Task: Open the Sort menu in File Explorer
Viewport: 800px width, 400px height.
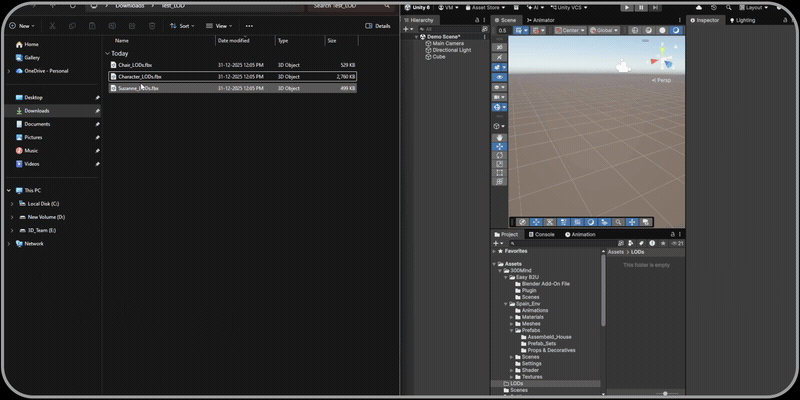Action: [180, 26]
